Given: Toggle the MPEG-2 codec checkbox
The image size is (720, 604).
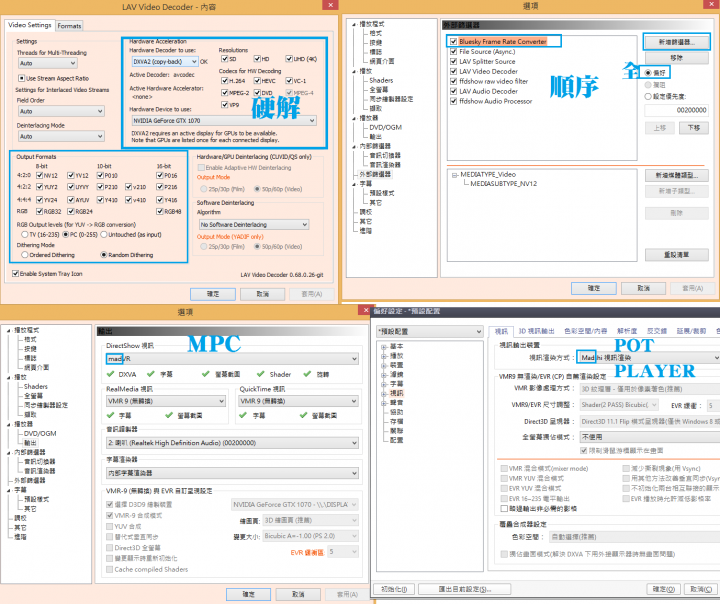Looking at the screenshot, I should [x=225, y=92].
